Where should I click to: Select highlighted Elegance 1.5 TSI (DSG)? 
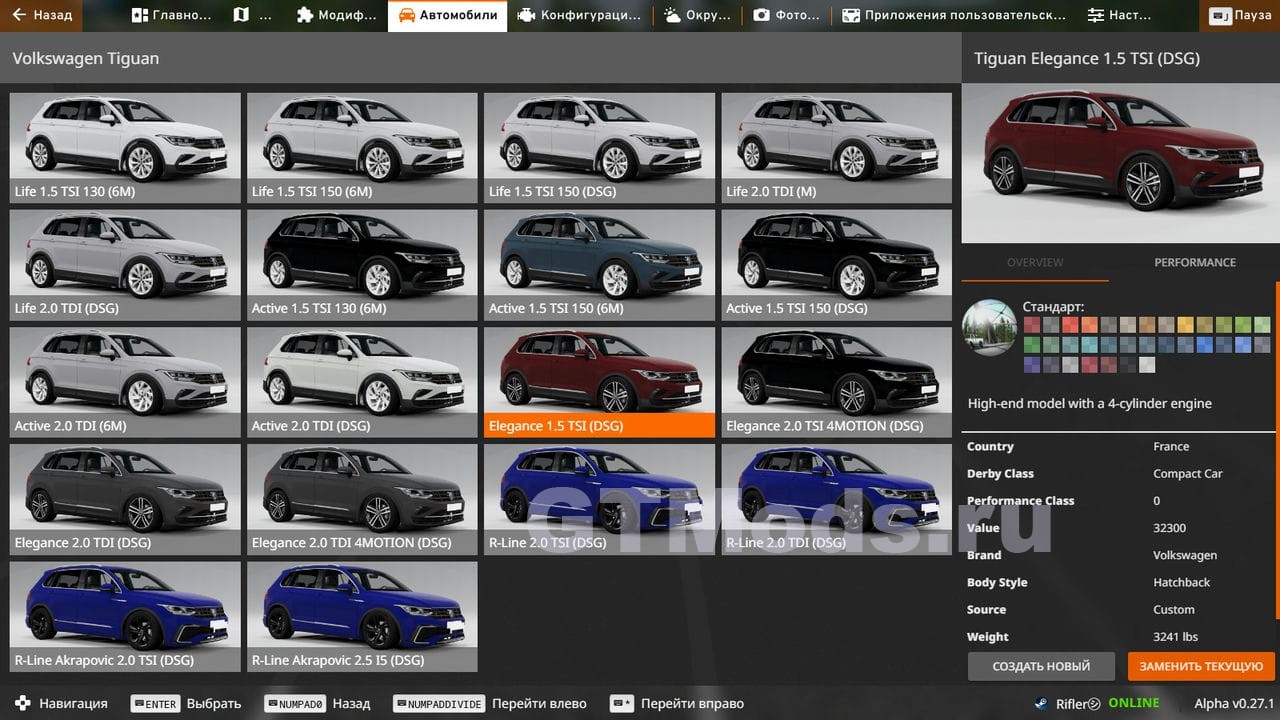(599, 382)
